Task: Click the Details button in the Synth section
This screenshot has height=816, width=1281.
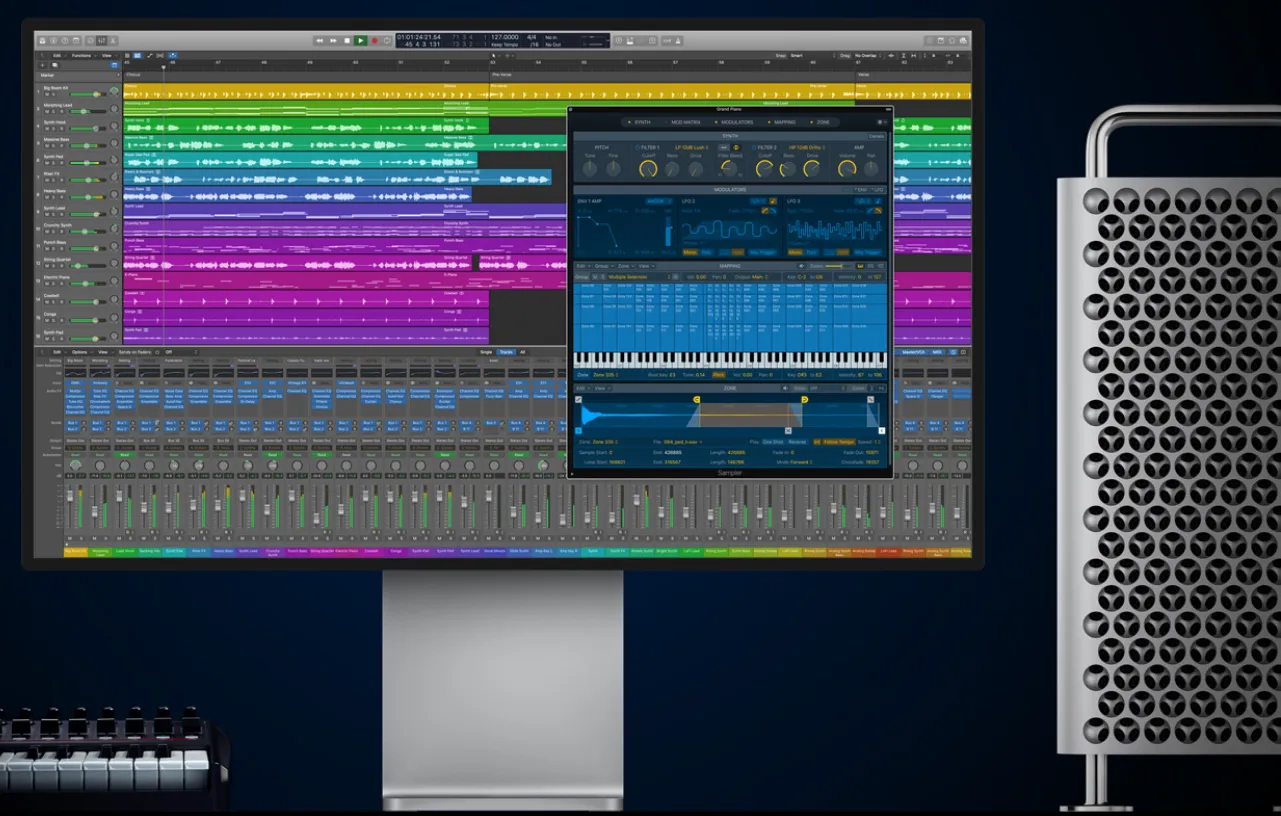Action: [x=876, y=136]
